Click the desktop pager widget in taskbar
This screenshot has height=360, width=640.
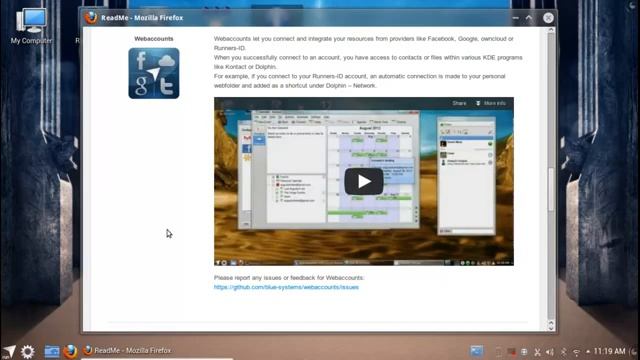(476, 351)
